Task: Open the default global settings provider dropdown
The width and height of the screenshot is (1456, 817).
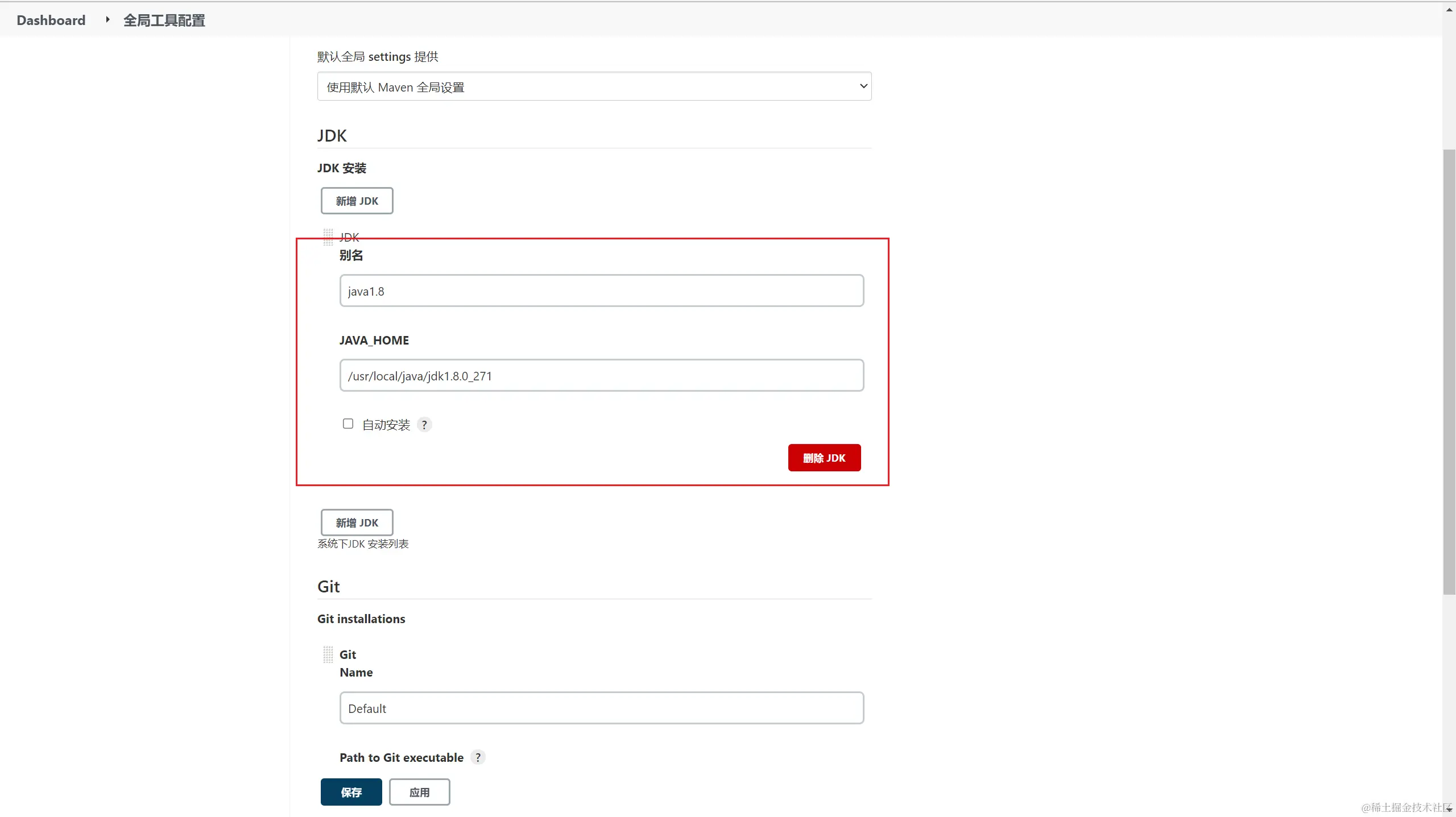Action: coord(594,86)
